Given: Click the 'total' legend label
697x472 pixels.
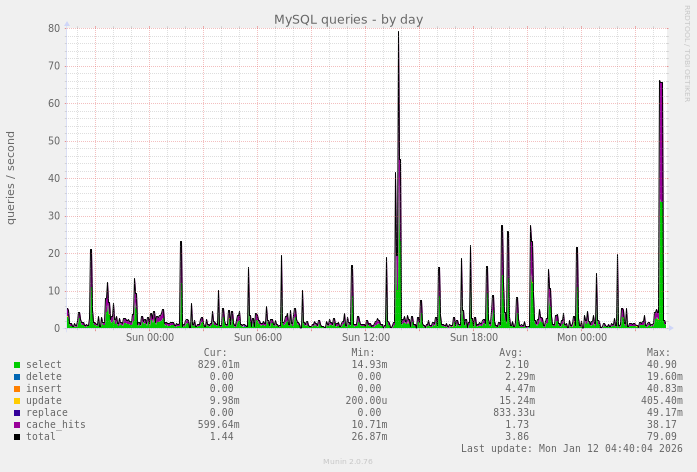Looking at the screenshot, I should [41, 436].
